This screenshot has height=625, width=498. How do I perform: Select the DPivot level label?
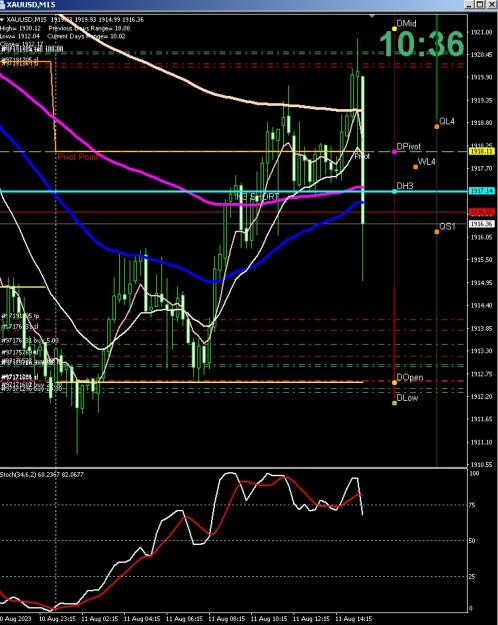point(408,147)
